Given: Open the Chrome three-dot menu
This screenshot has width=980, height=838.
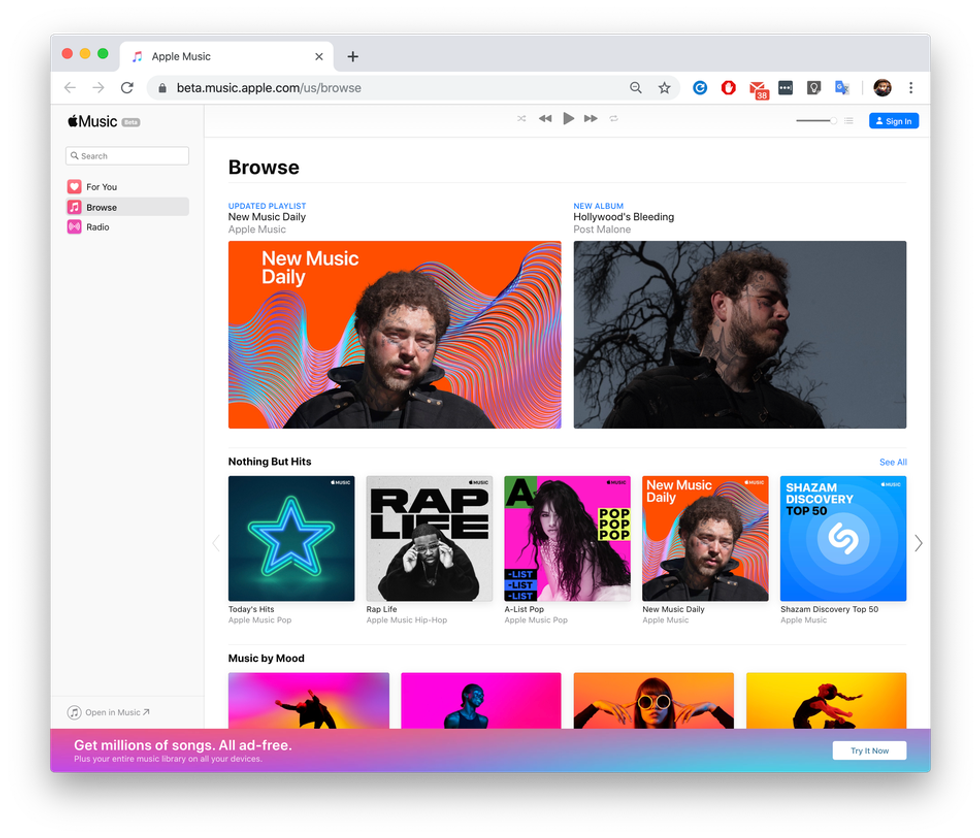Looking at the screenshot, I should (910, 88).
